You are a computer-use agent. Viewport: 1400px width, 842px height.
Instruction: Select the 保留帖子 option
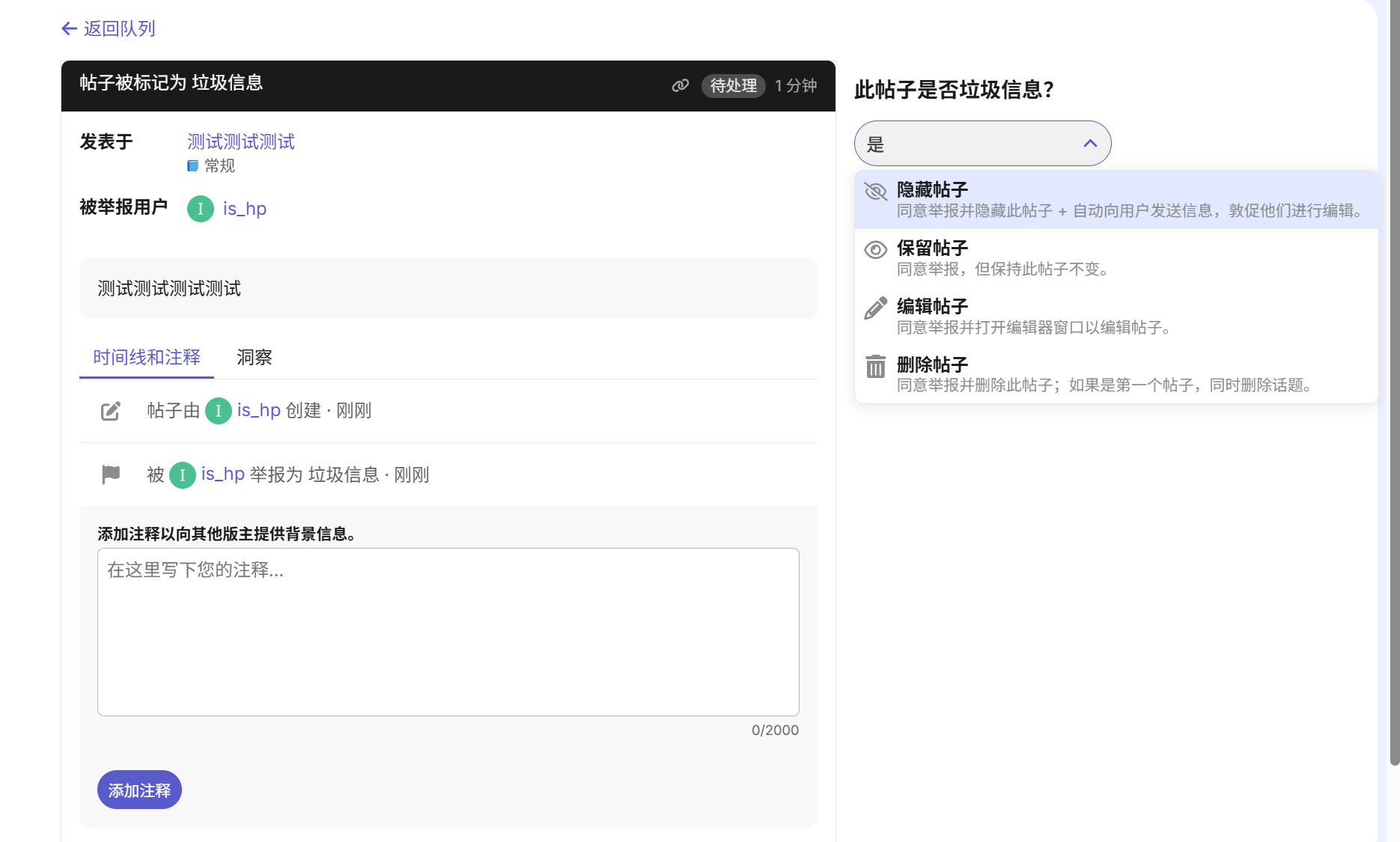tap(1116, 258)
